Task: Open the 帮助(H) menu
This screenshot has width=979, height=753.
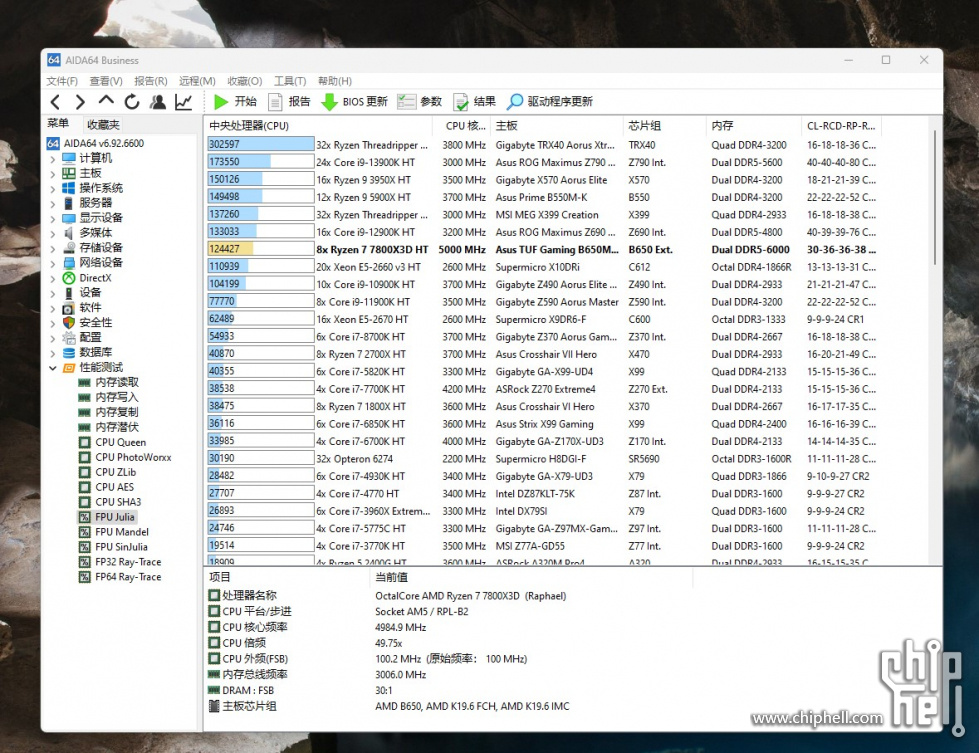Action: pyautogui.click(x=335, y=81)
